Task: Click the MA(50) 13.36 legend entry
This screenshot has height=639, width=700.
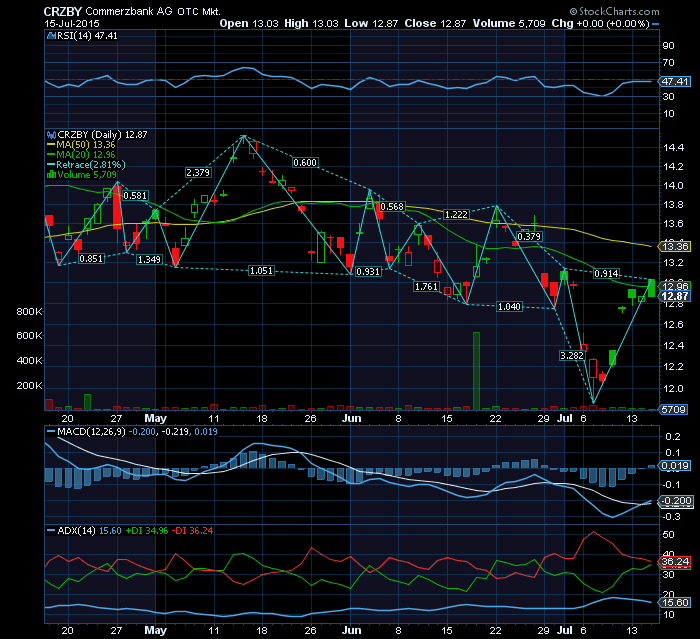Action: coord(81,145)
